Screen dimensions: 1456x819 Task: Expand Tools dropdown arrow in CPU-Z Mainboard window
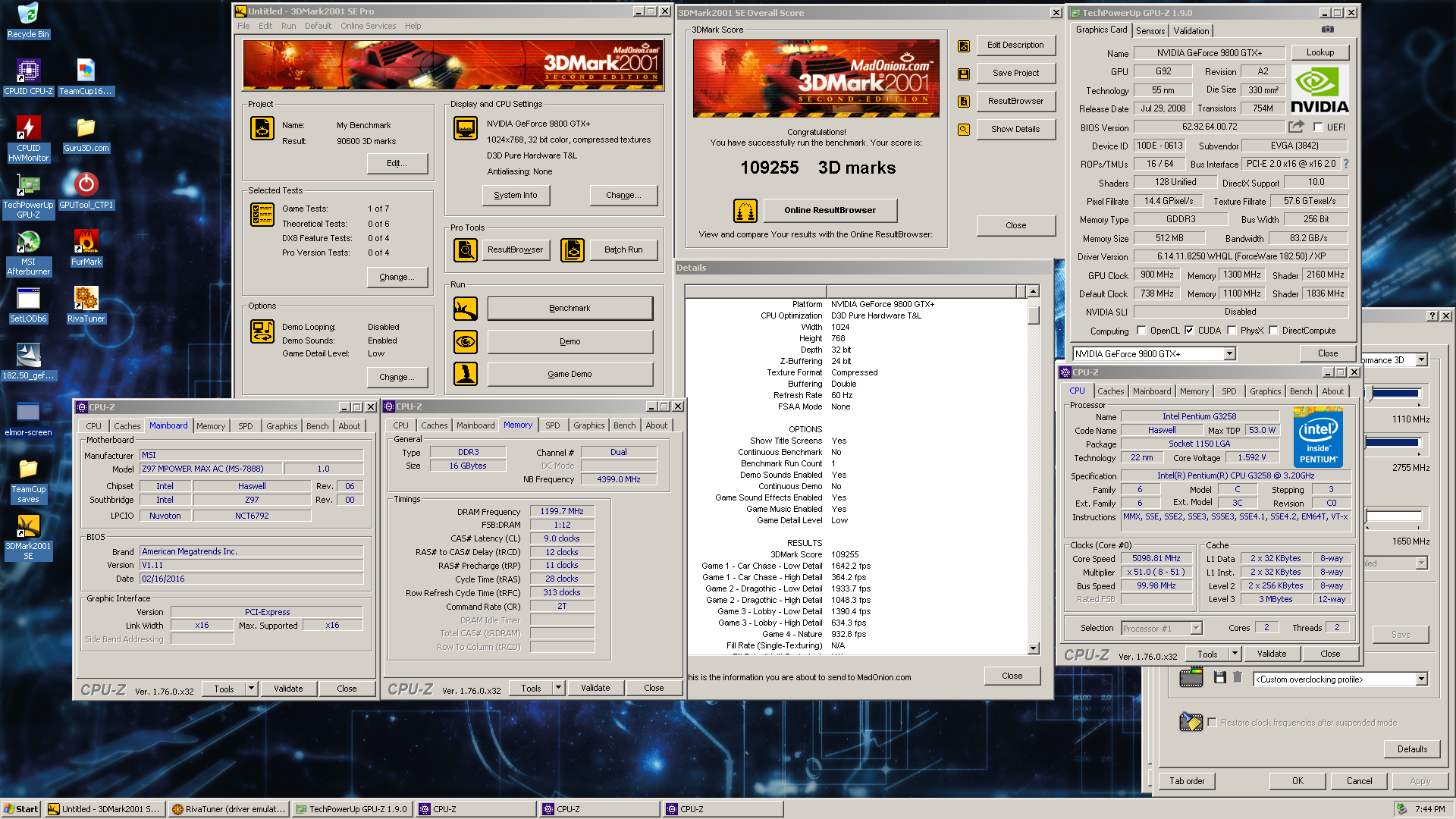pos(251,689)
